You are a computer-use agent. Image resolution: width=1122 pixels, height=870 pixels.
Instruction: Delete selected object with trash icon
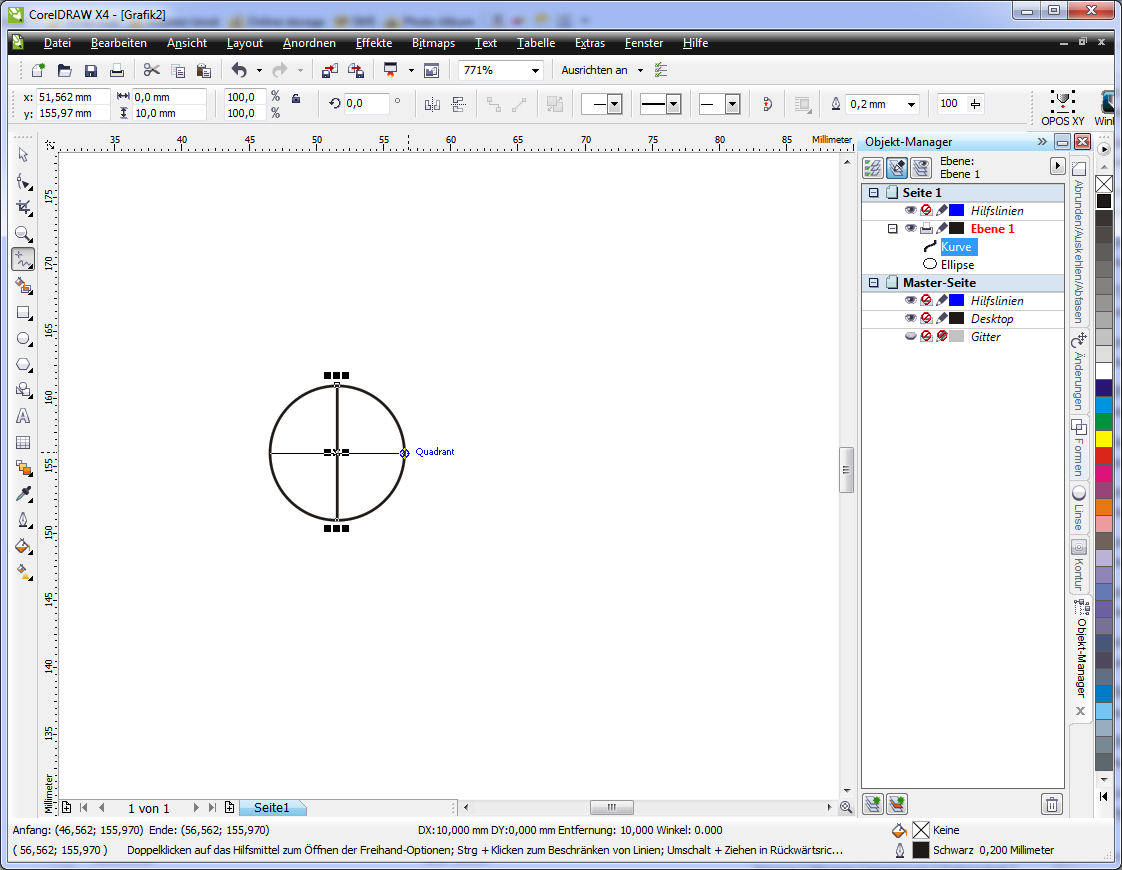point(1051,804)
